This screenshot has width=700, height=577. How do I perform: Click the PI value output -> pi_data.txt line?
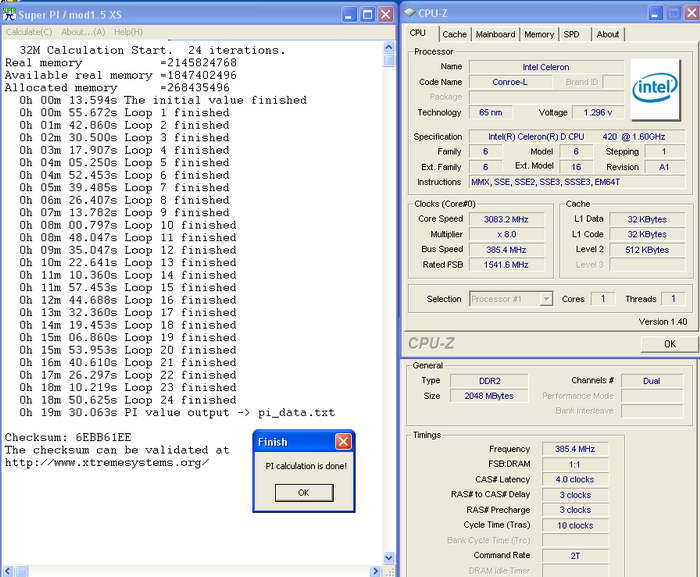pos(177,412)
